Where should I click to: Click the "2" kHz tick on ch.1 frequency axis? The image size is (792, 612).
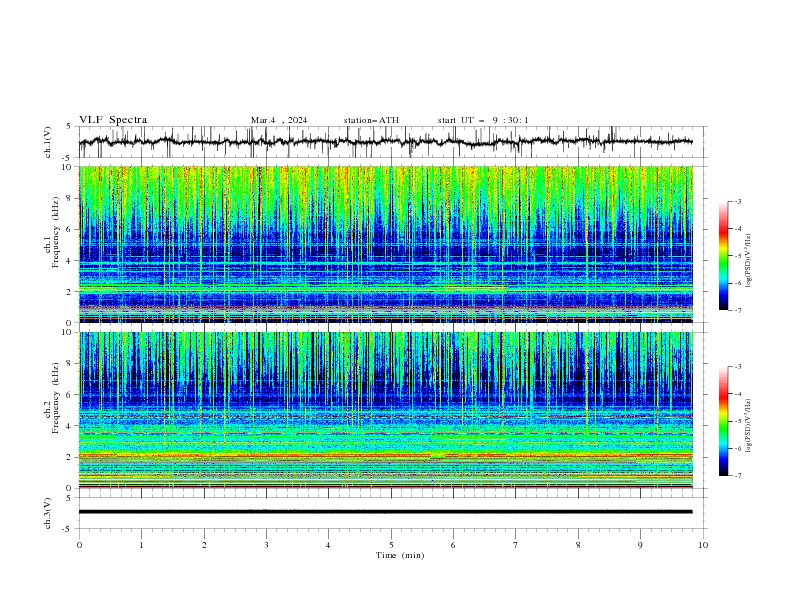(71, 292)
